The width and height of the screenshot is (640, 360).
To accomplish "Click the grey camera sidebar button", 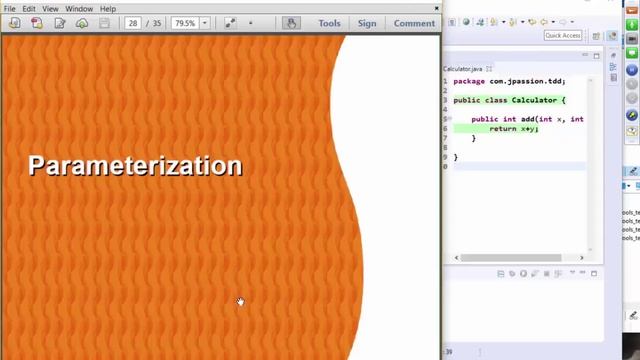I will pyautogui.click(x=632, y=39).
